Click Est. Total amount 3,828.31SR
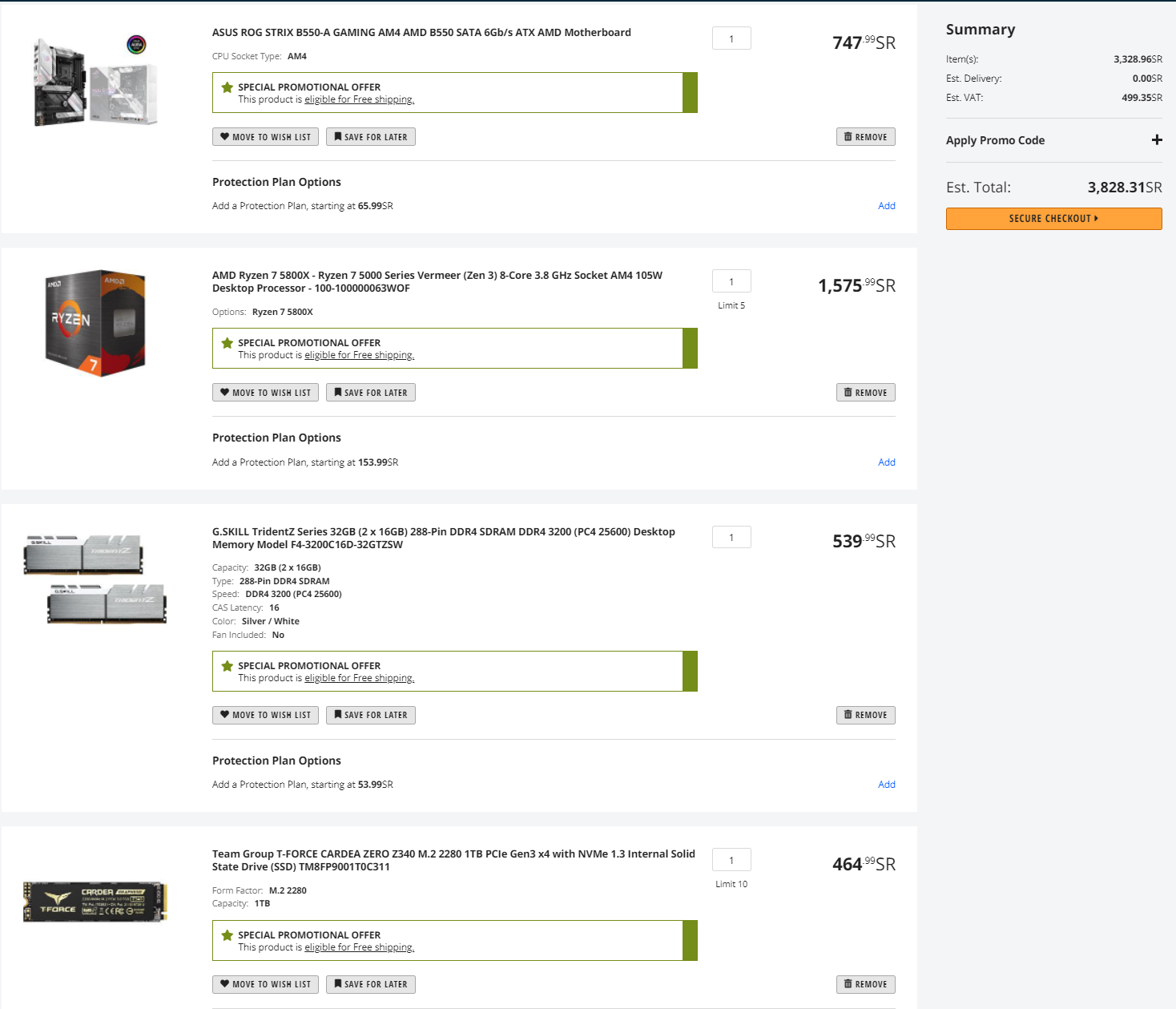Viewport: 1176px width, 1009px height. pos(1125,188)
